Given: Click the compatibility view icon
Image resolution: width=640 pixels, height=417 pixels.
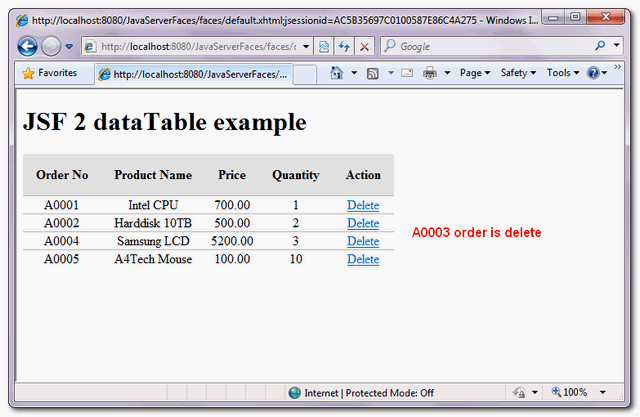Looking at the screenshot, I should pyautogui.click(x=324, y=47).
